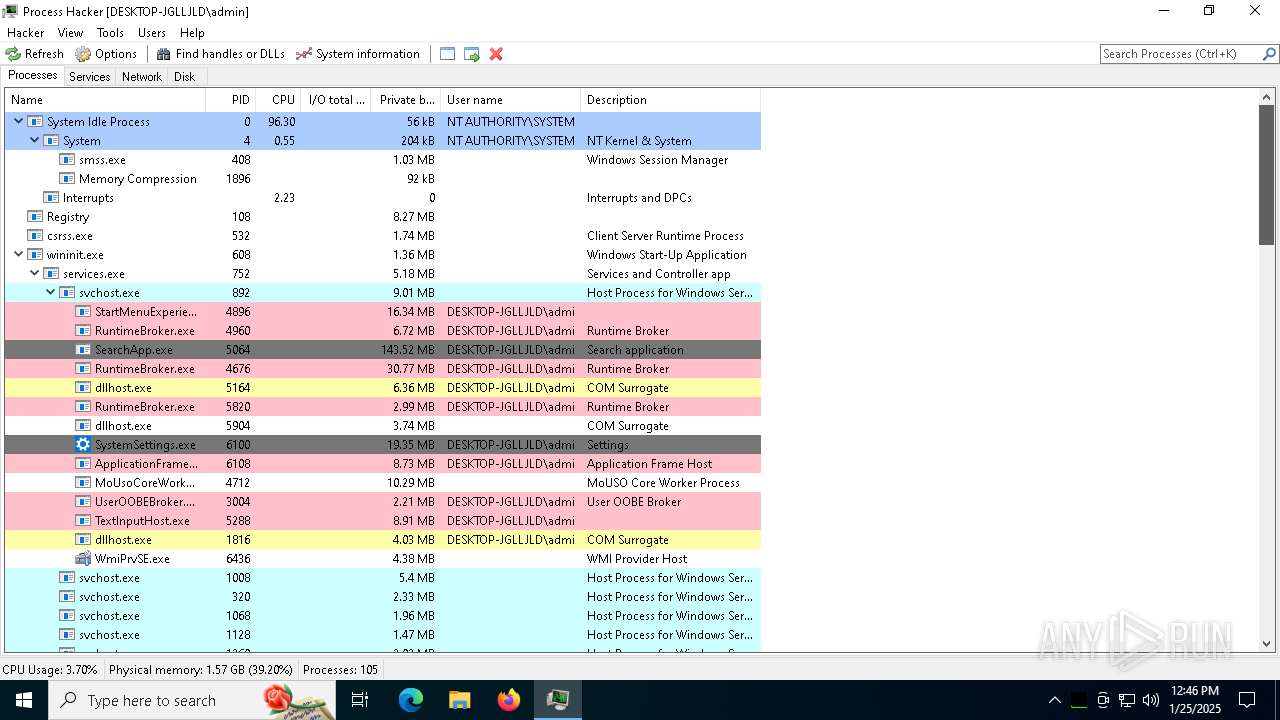Select the Interrupts row

(383, 198)
